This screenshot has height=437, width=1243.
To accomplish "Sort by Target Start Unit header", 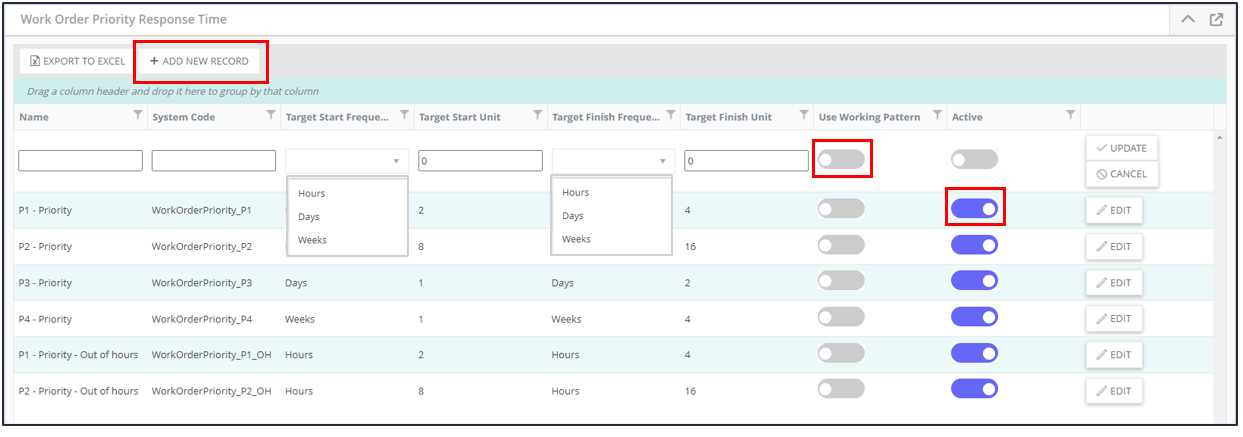I will tap(459, 117).
